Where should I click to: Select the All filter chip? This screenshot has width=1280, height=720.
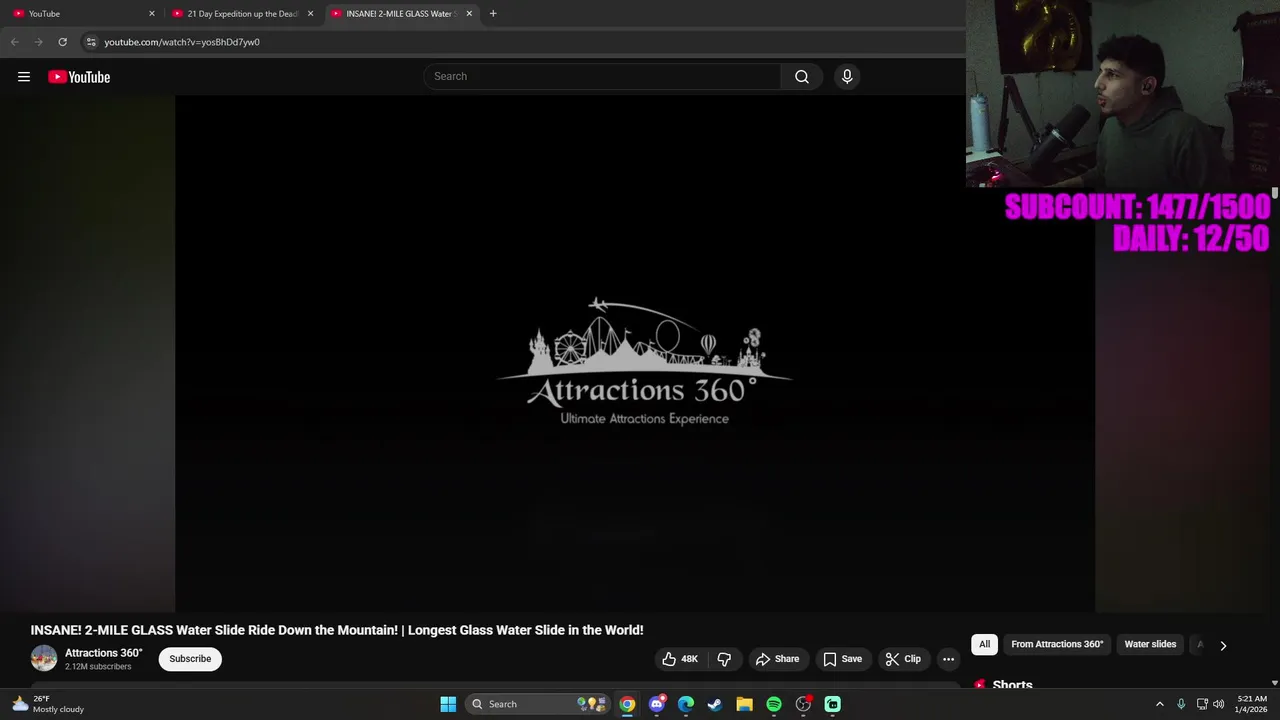(x=984, y=644)
